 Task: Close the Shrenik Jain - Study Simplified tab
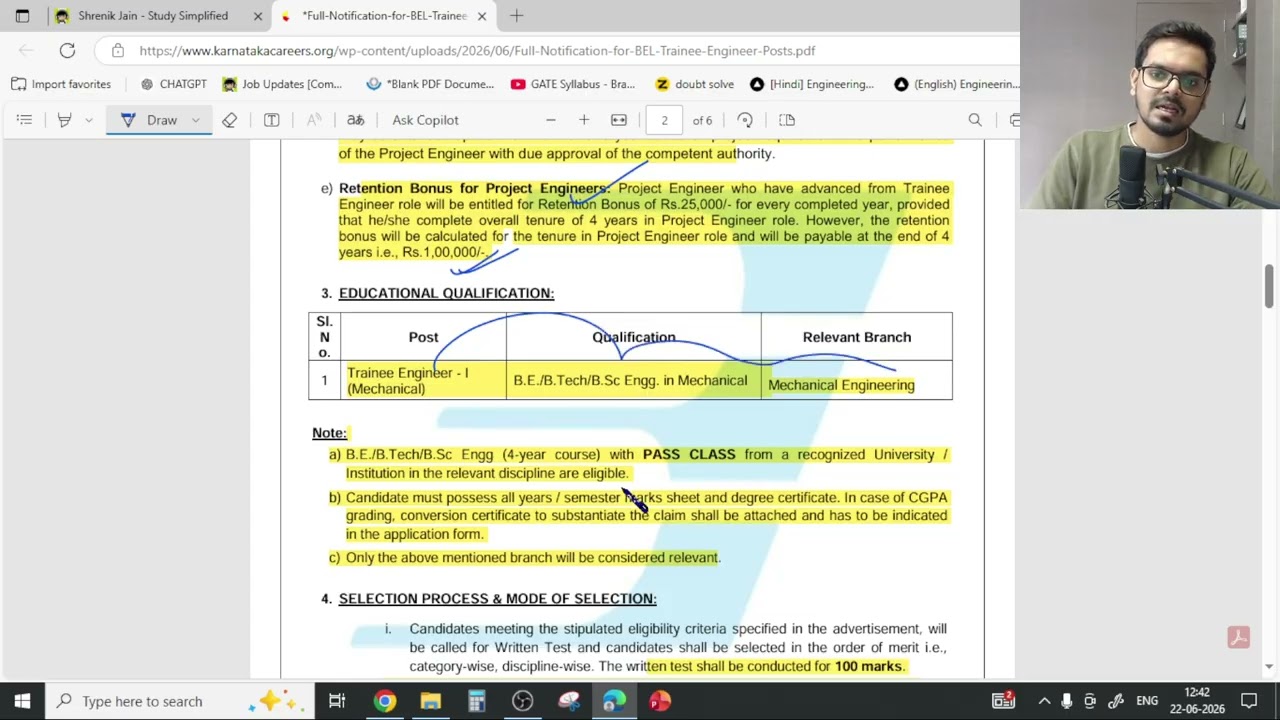coord(258,16)
